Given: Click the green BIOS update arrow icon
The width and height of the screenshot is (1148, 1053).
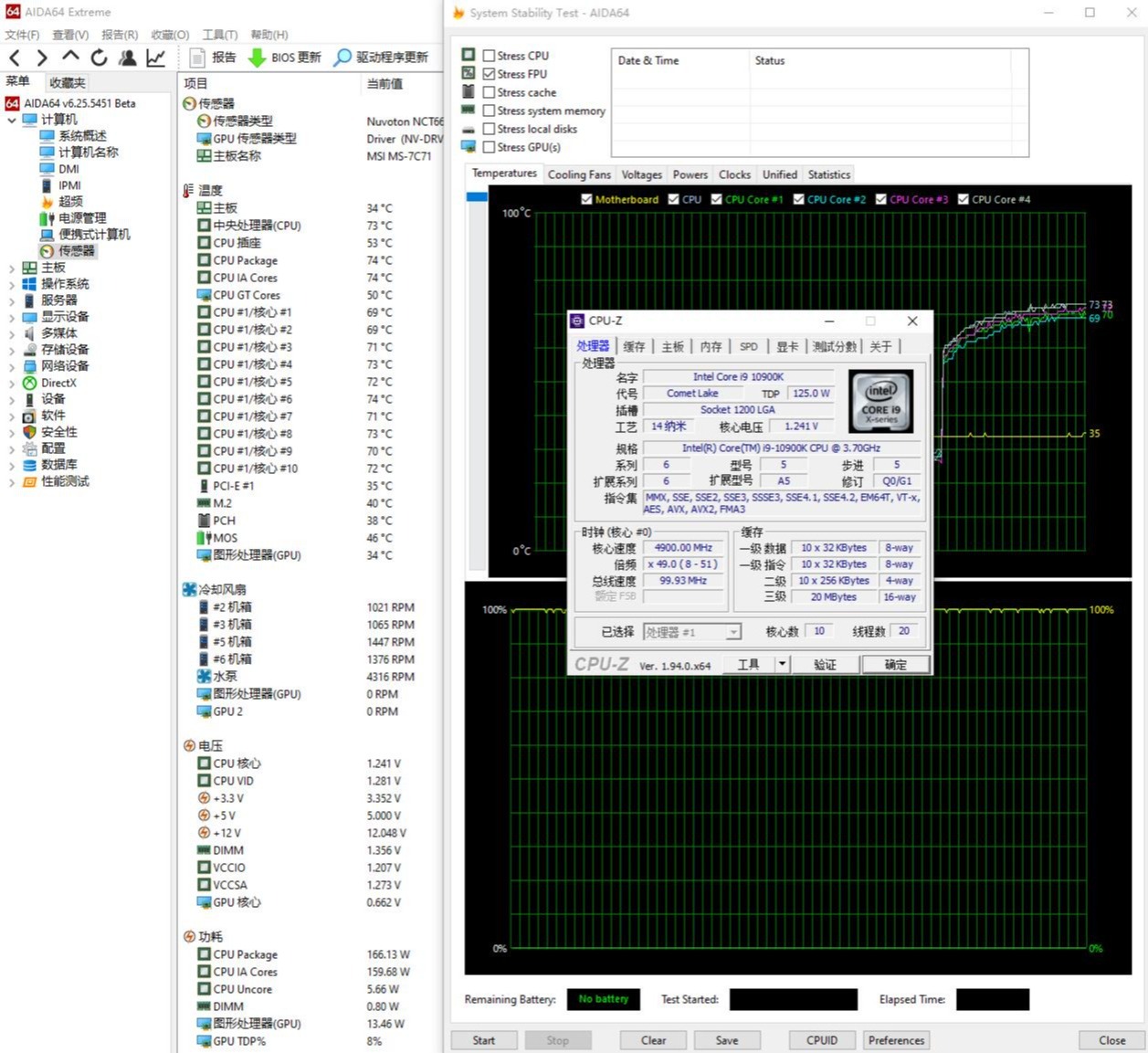Looking at the screenshot, I should 257,58.
